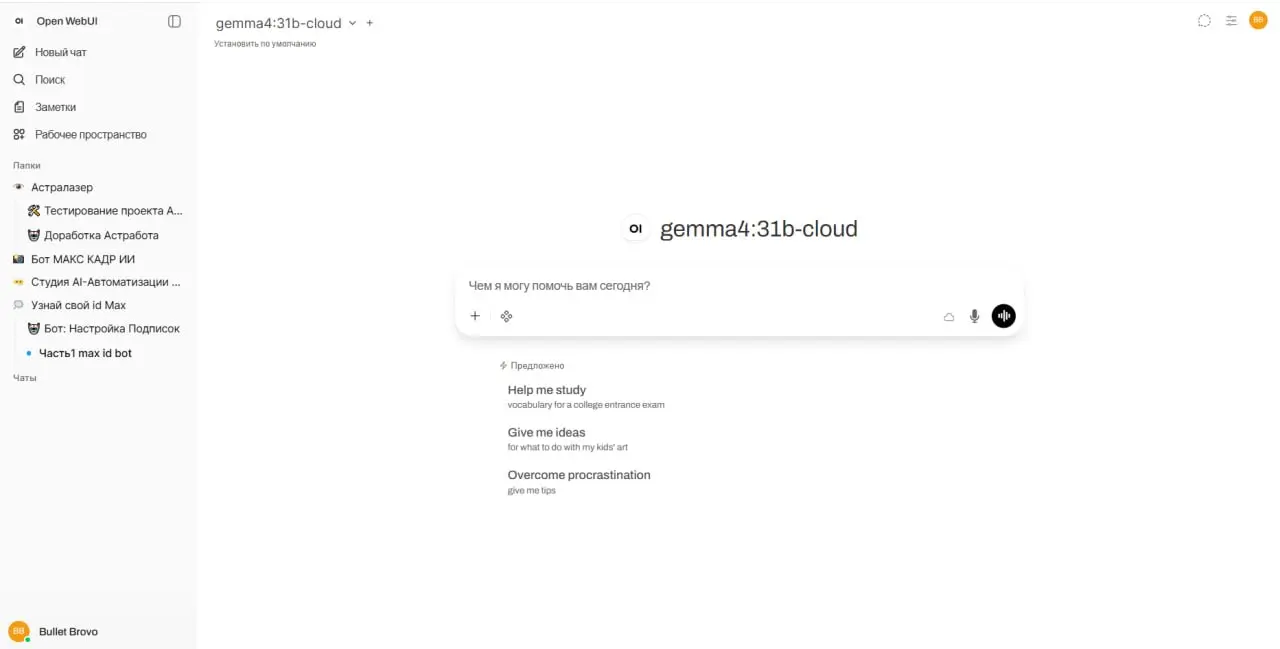Click the eye icon of Астралазер folder
Viewport: 1280px width, 649px height.
(x=18, y=187)
